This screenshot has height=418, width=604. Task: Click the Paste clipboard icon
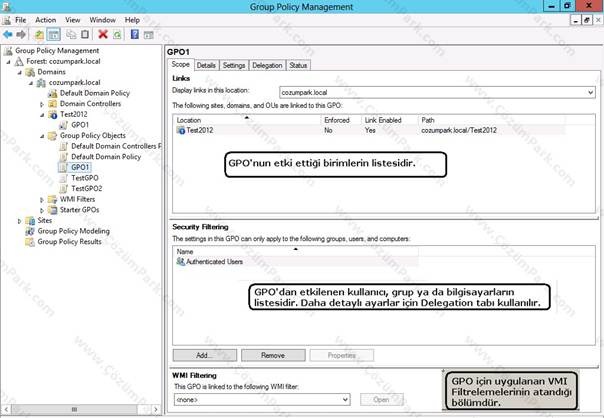[x=85, y=35]
